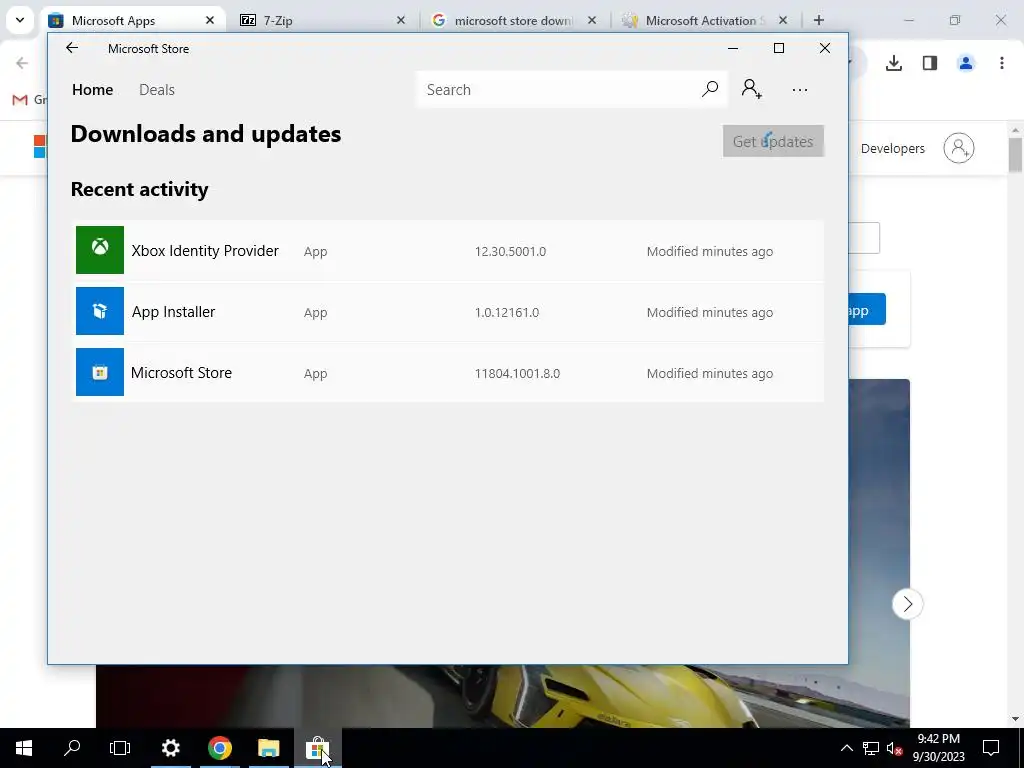Advance the web page carousel with next arrow
Screen dimensions: 1024x768
pyautogui.click(x=908, y=604)
